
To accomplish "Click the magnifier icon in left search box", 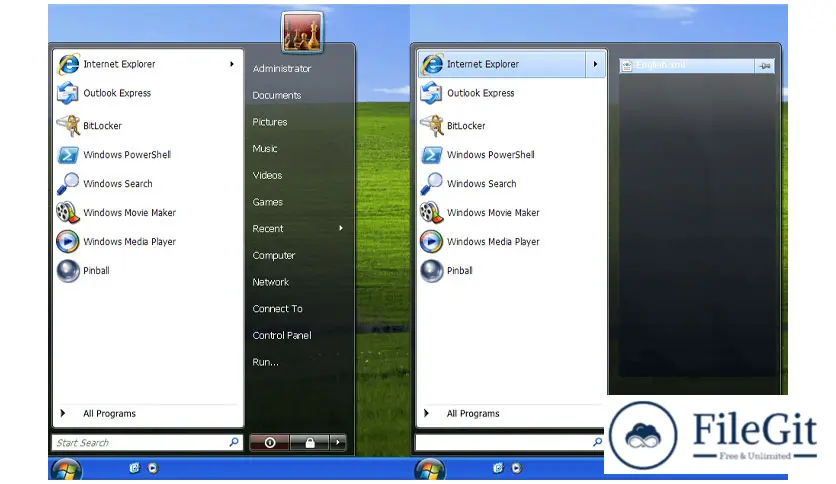I will click(234, 442).
